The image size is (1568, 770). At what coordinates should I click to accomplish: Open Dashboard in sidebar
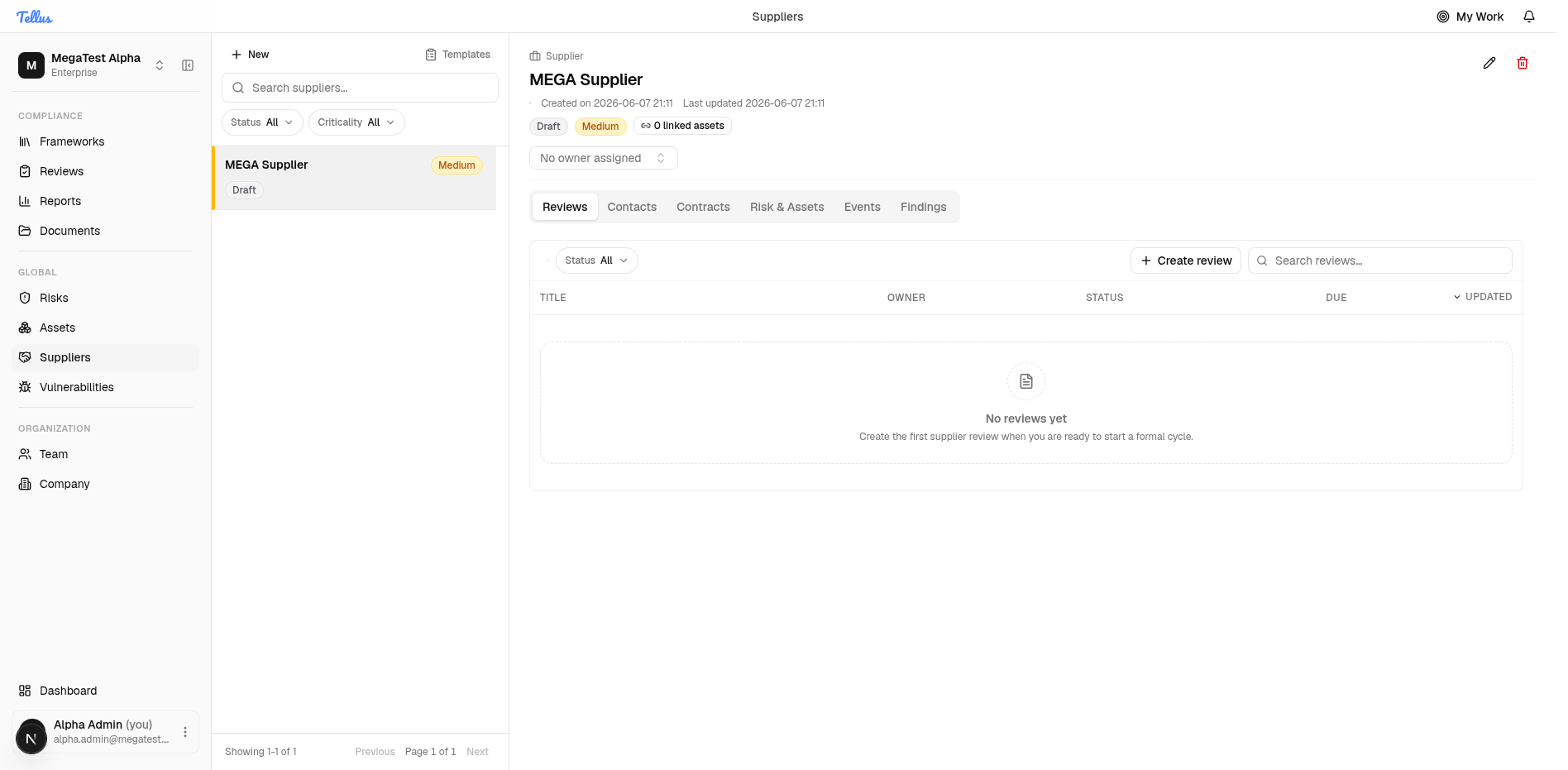(106, 691)
